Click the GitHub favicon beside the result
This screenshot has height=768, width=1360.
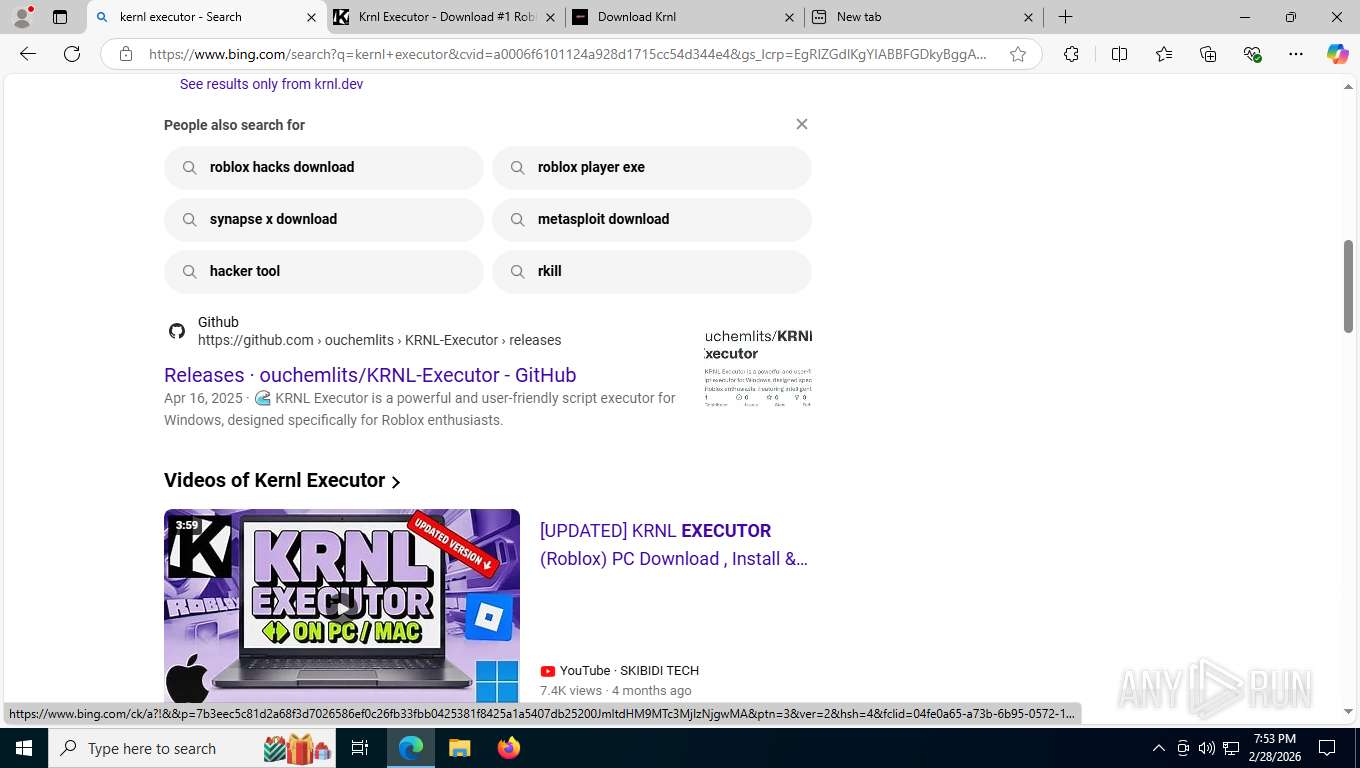pos(177,331)
